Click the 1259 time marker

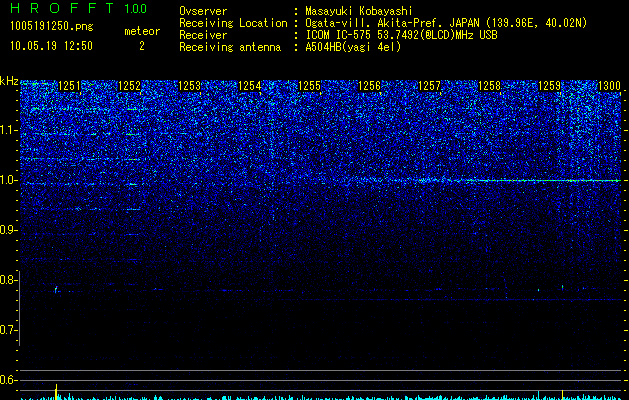549,86
